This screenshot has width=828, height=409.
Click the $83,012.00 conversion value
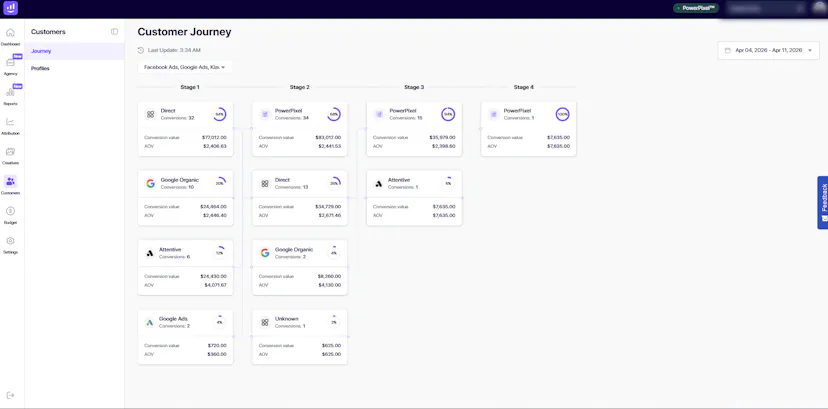(x=328, y=137)
